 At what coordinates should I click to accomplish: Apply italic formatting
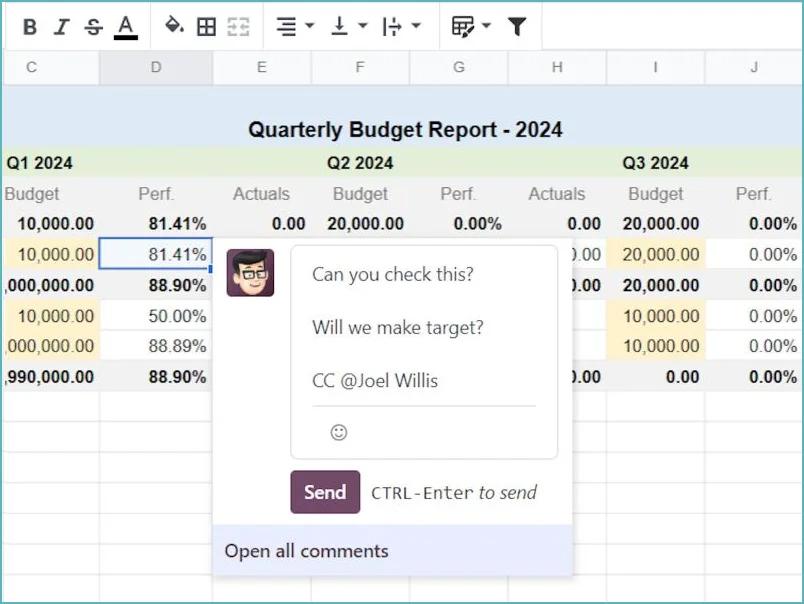[61, 26]
